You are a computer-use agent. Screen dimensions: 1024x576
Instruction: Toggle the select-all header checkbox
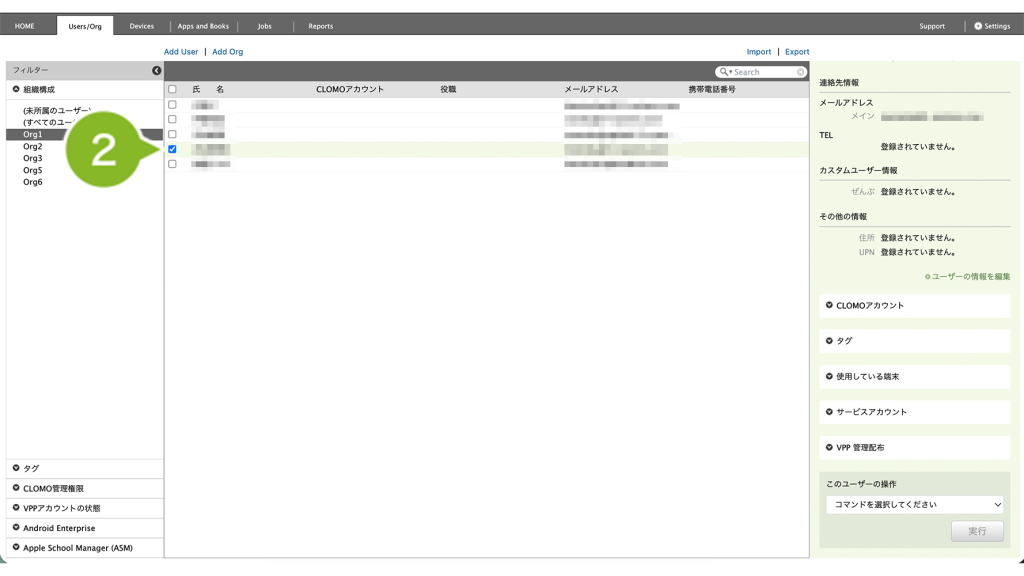point(172,89)
